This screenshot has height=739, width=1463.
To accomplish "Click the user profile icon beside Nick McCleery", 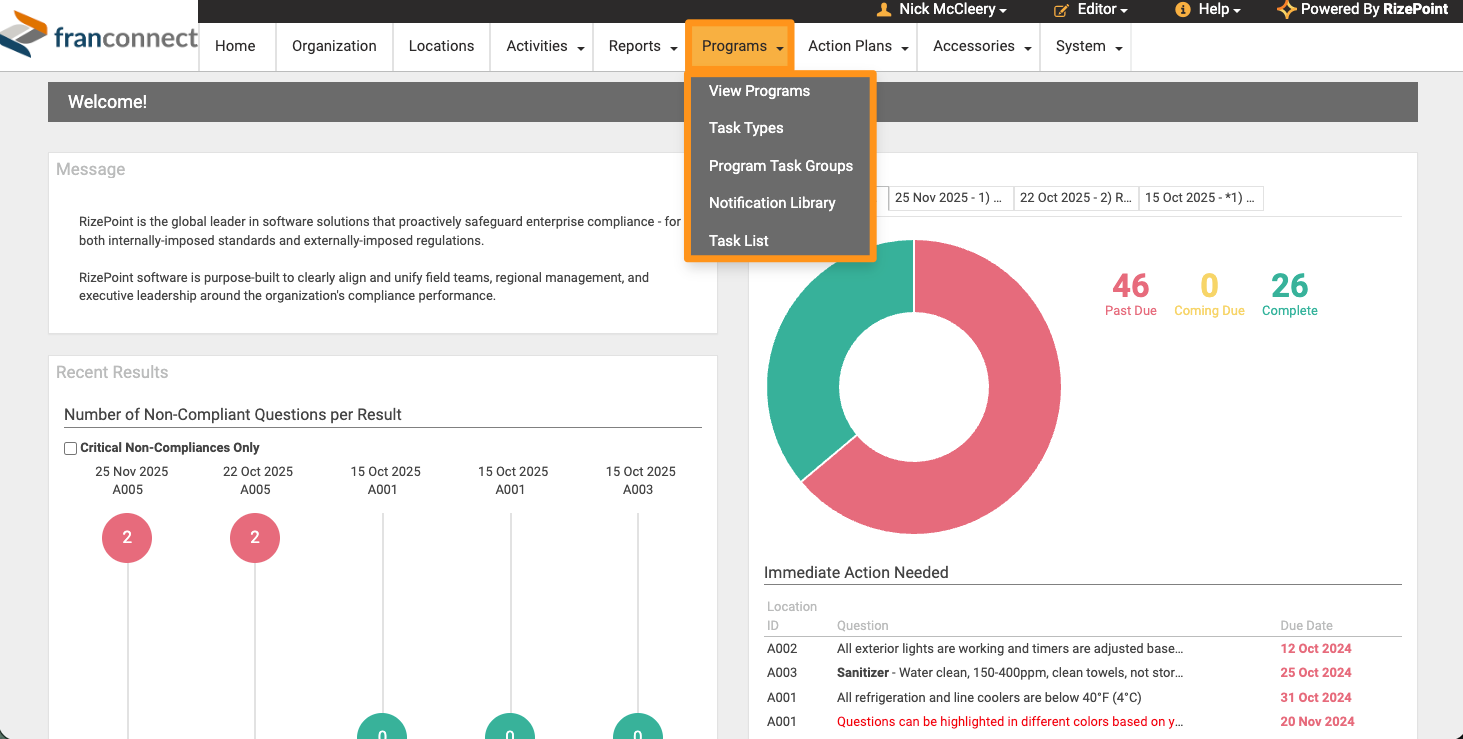I will coord(884,9).
